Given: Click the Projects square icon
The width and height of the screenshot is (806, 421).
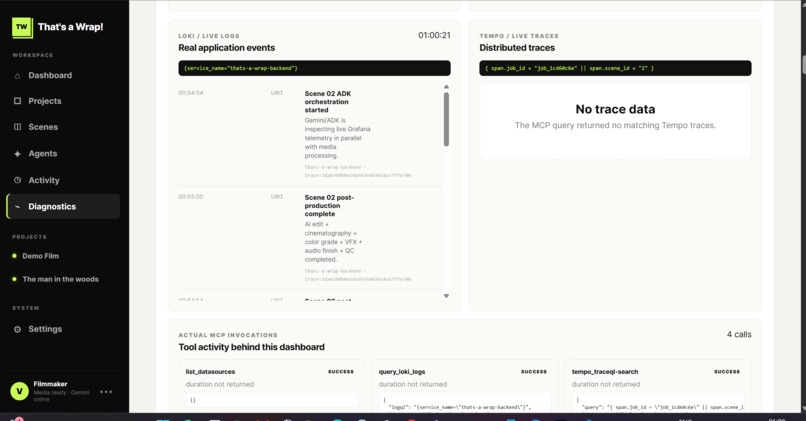Looking at the screenshot, I should pyautogui.click(x=17, y=101).
